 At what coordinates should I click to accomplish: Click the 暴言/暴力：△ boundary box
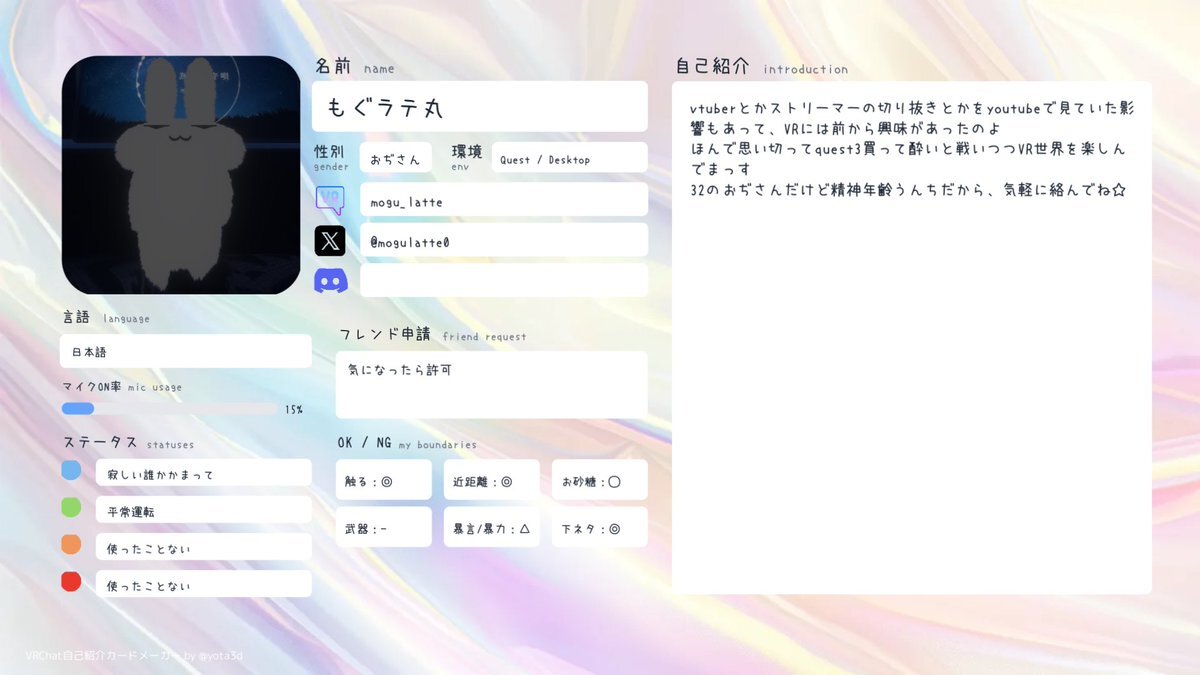pos(492,527)
